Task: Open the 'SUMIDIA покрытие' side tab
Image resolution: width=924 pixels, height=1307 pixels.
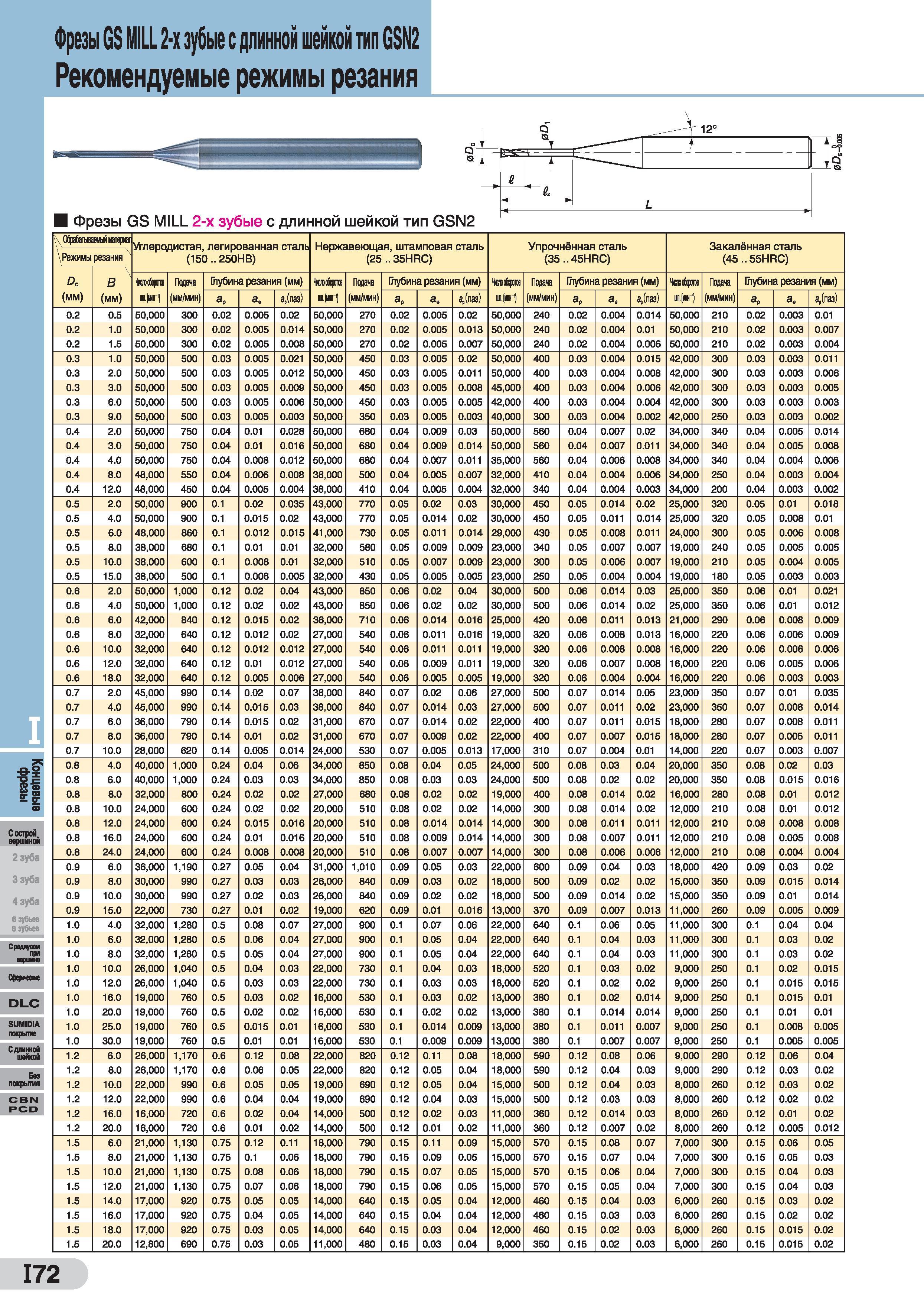Action: pos(23,1029)
